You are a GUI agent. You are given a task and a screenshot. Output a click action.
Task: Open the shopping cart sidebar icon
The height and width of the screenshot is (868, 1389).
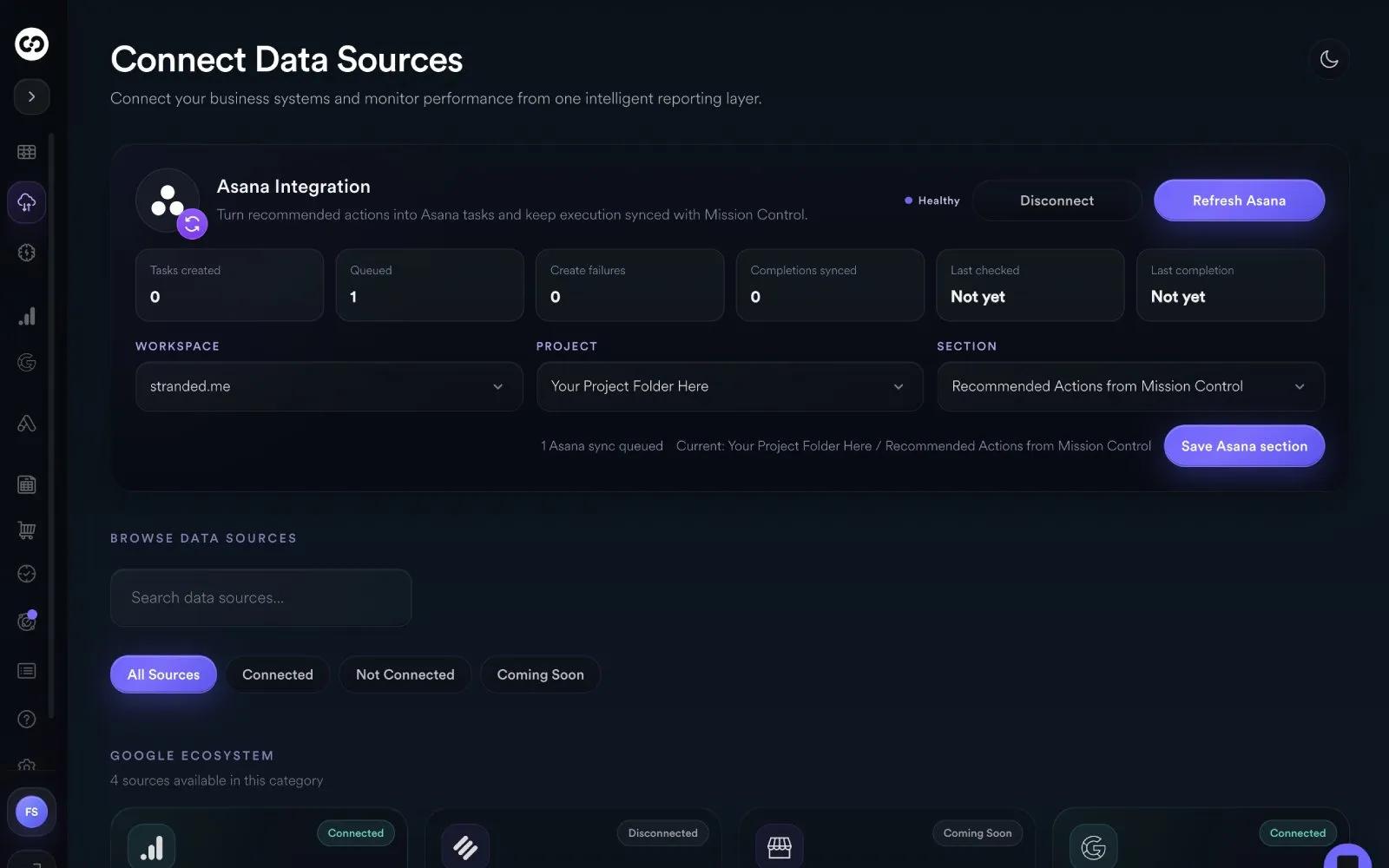[27, 530]
